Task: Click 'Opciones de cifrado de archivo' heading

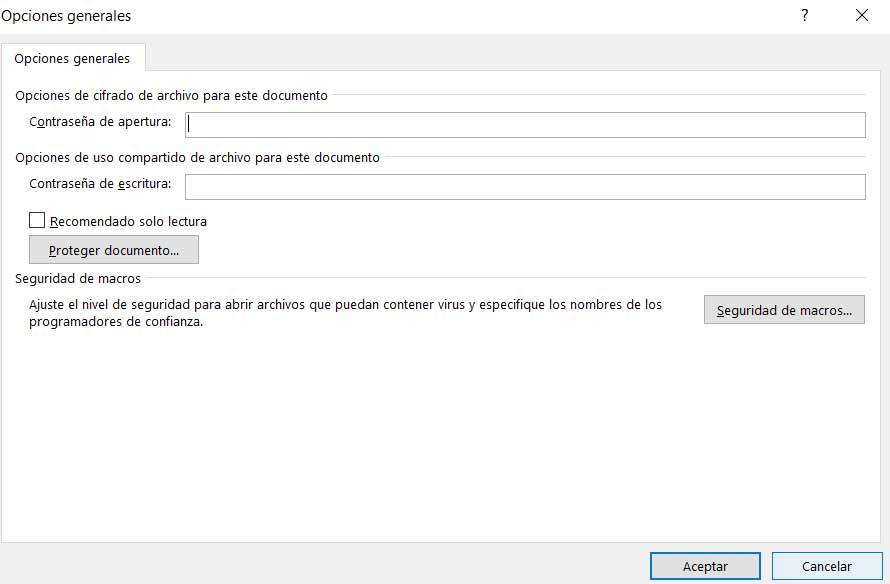Action: click(171, 95)
